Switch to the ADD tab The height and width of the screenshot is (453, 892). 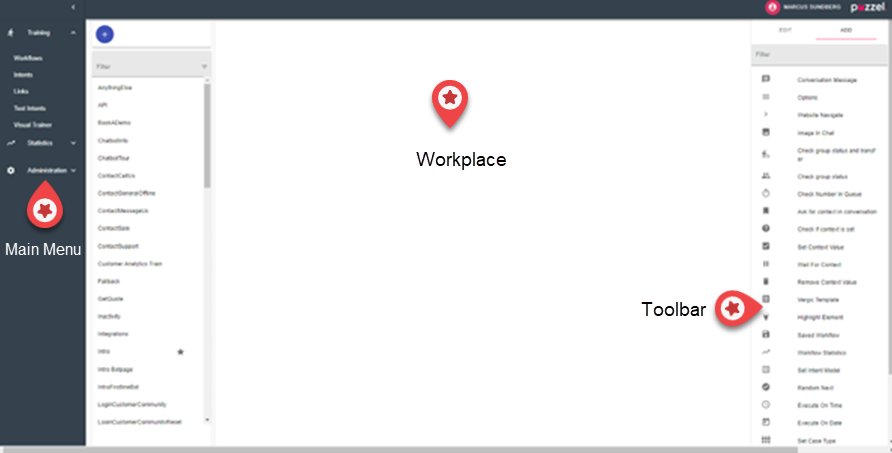(846, 31)
